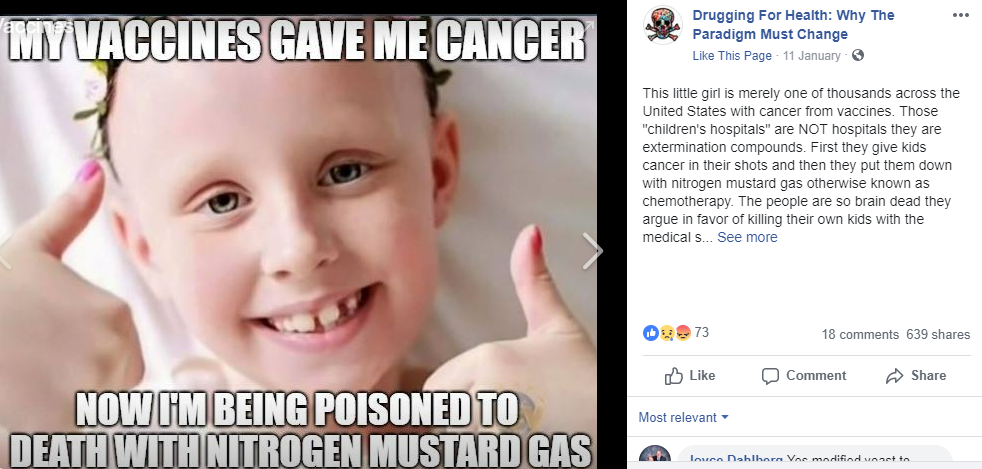Open the 11 January post date link
The width and height of the screenshot is (982, 469).
(x=812, y=56)
